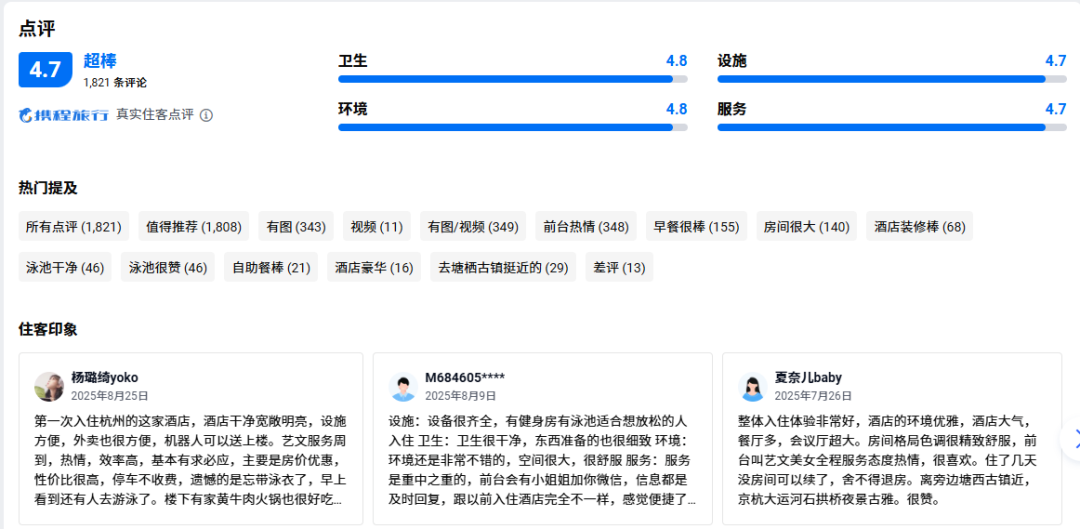
Task: Show next reviews with right arrow
Action: pyautogui.click(x=1075, y=438)
